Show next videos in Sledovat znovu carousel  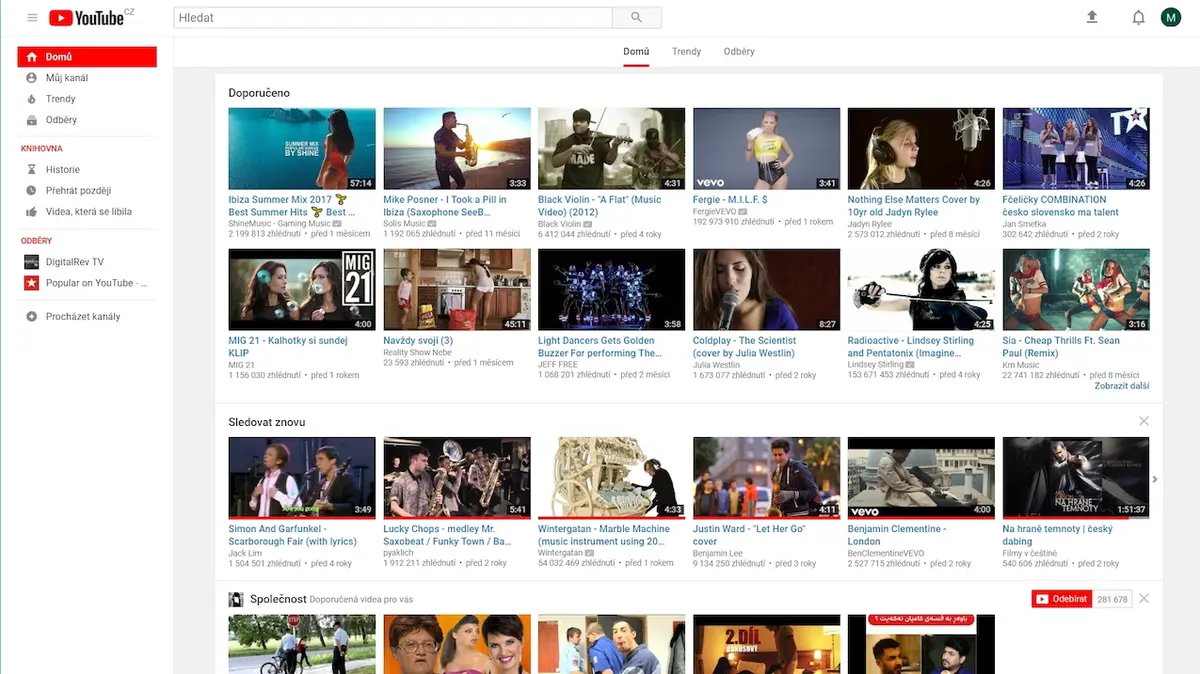(1155, 479)
